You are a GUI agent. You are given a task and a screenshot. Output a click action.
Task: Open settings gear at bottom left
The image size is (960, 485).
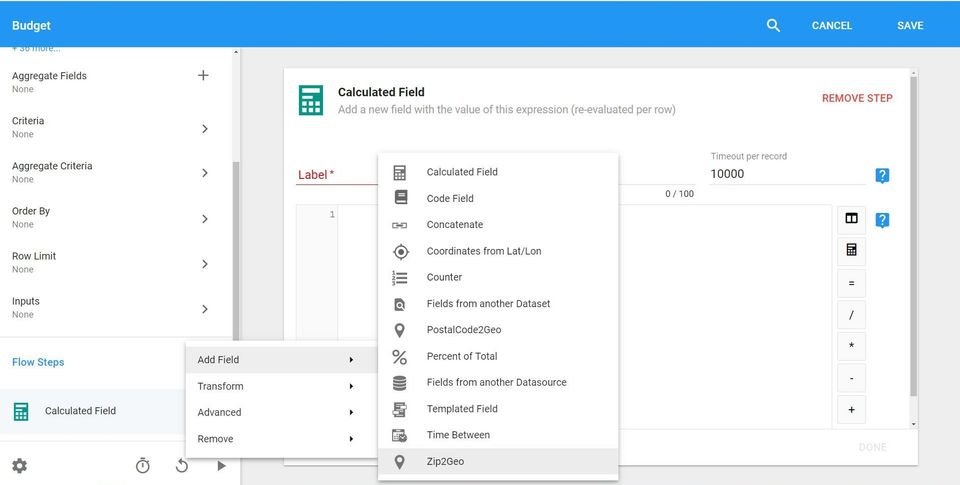19,466
